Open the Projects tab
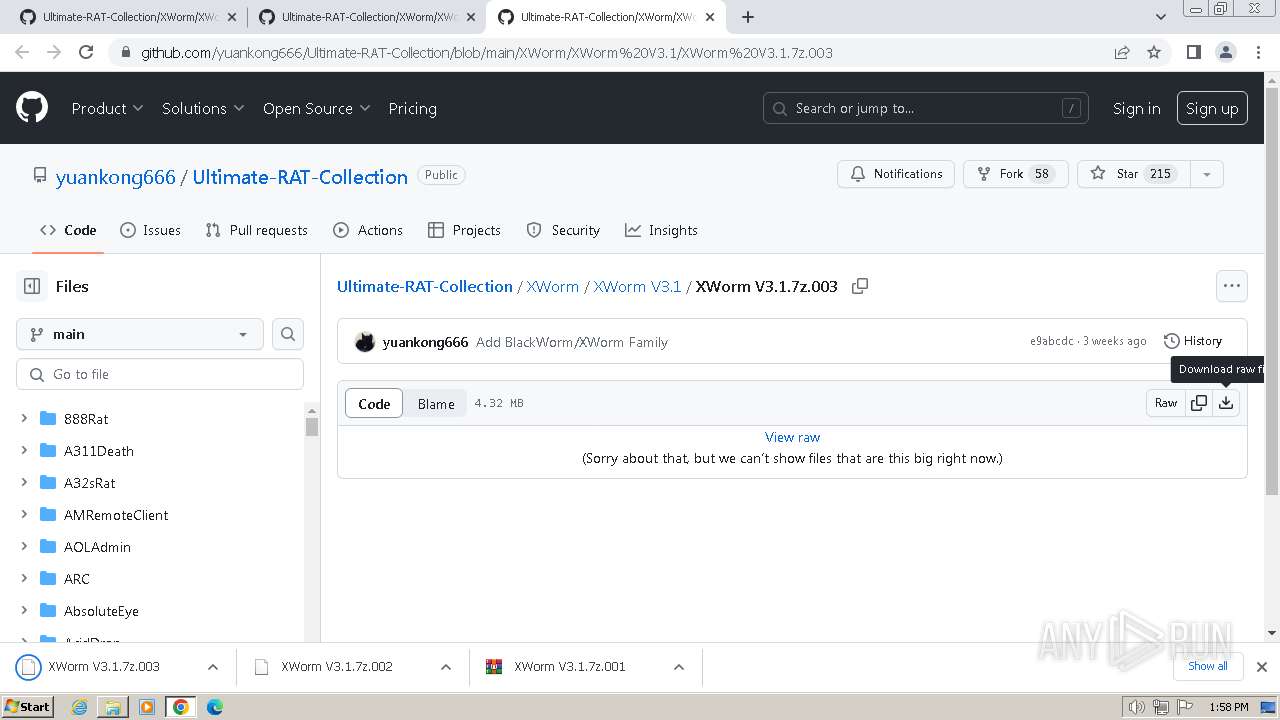Screen dimensions: 1280x720 click(x=464, y=230)
